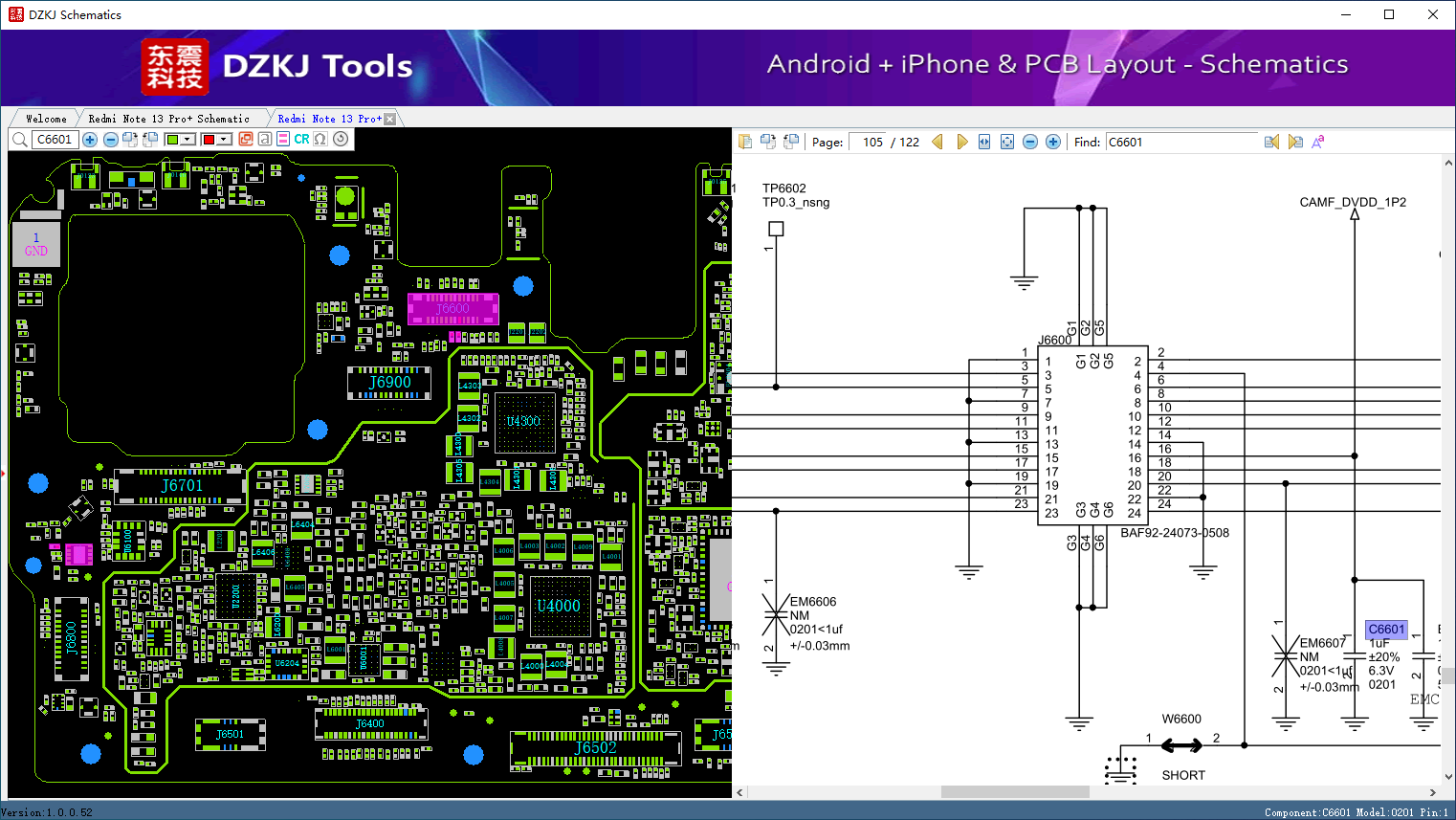Click the orange overlapping-squares icon in PCB toolbar
Viewport: 1456px width, 820px height.
[246, 139]
